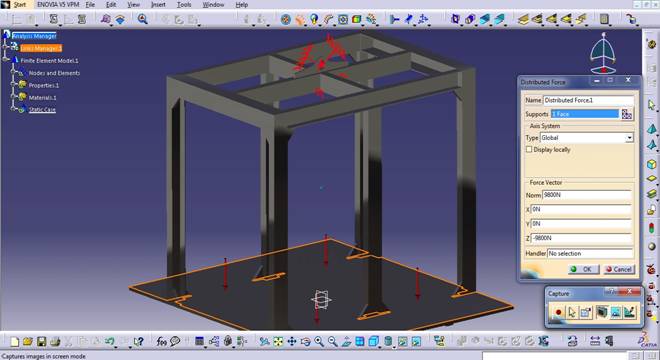The height and width of the screenshot is (360, 660).
Task: Open the multi-selection icon beside Supports
Action: [627, 114]
